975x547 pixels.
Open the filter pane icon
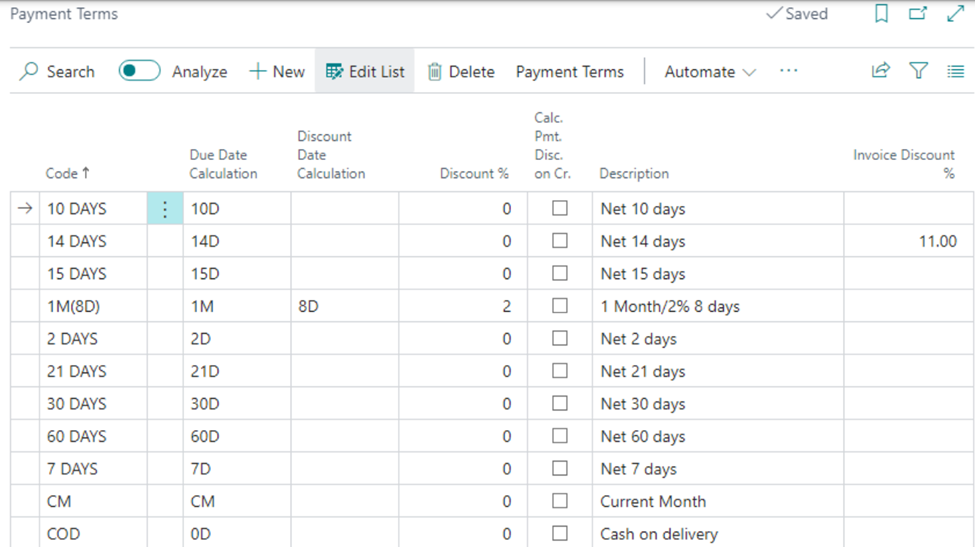[918, 71]
